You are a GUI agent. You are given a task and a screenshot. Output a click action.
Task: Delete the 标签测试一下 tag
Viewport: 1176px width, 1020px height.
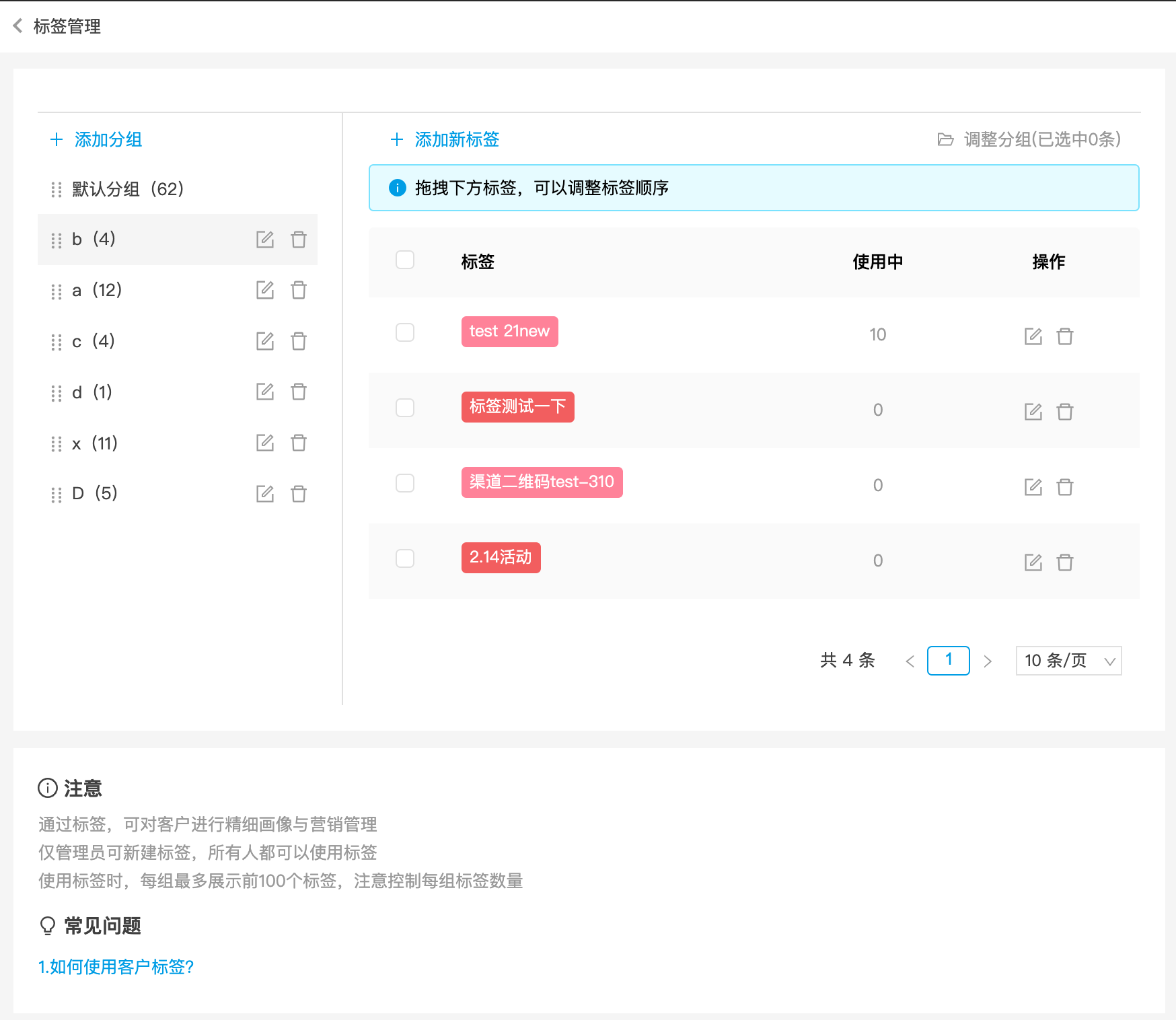1065,412
